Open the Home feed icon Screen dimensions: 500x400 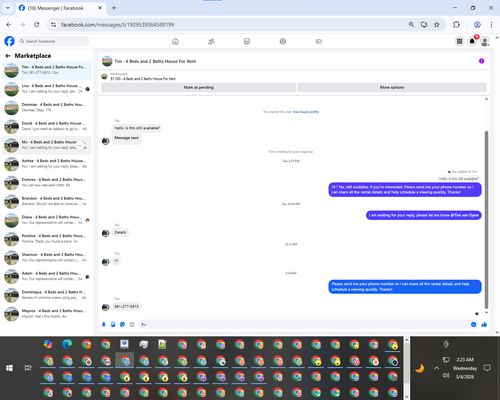tap(175, 41)
